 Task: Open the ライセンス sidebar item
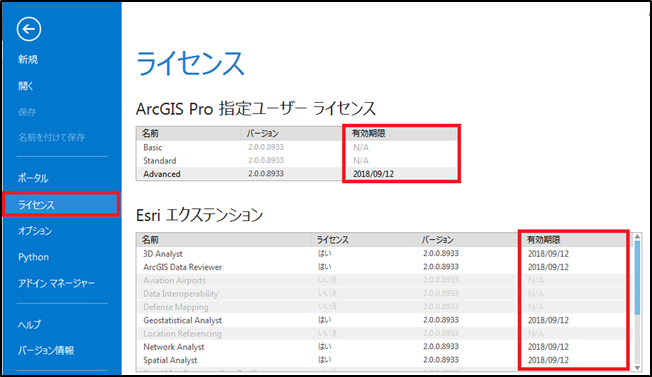[x=61, y=205]
